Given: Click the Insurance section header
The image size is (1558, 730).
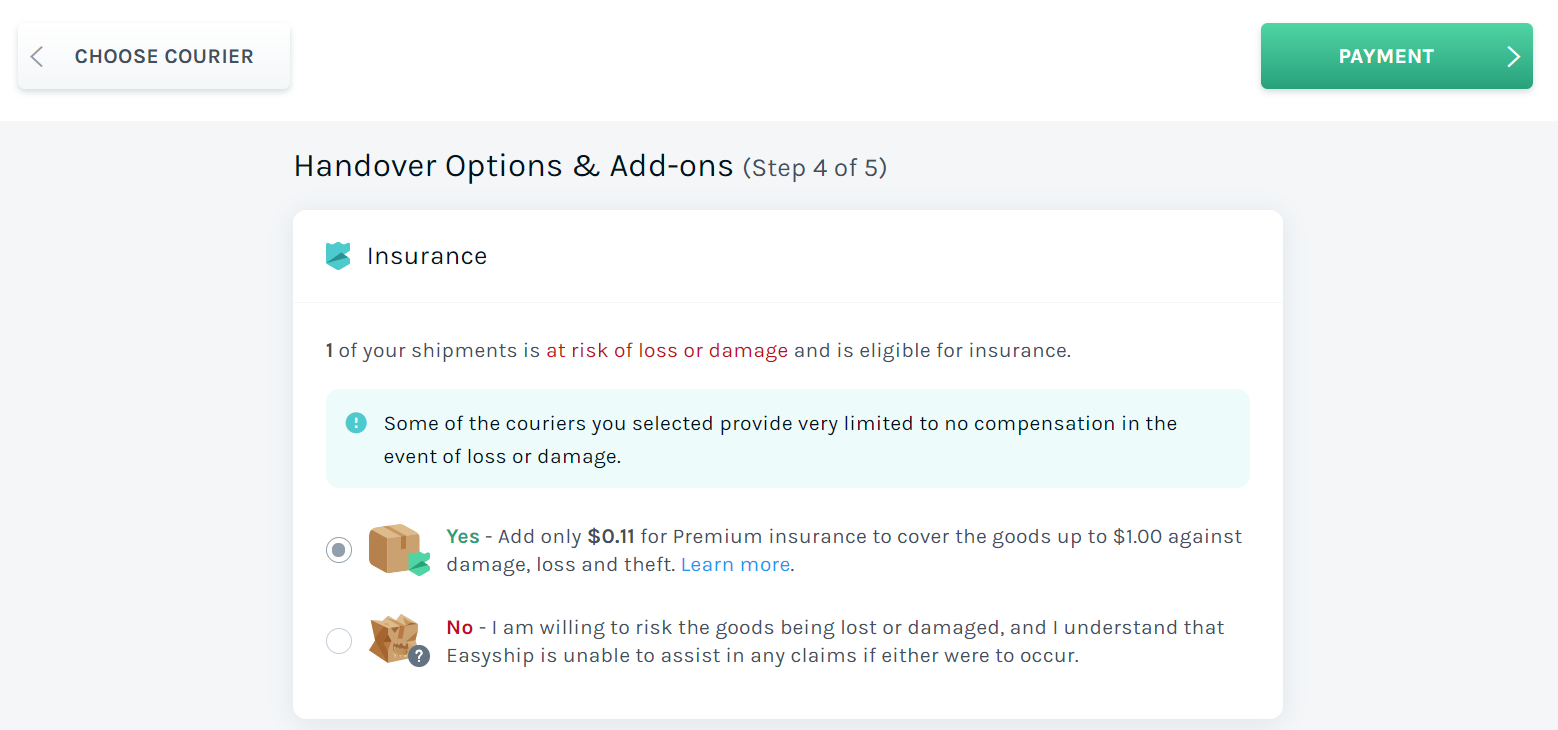Looking at the screenshot, I should point(427,256).
